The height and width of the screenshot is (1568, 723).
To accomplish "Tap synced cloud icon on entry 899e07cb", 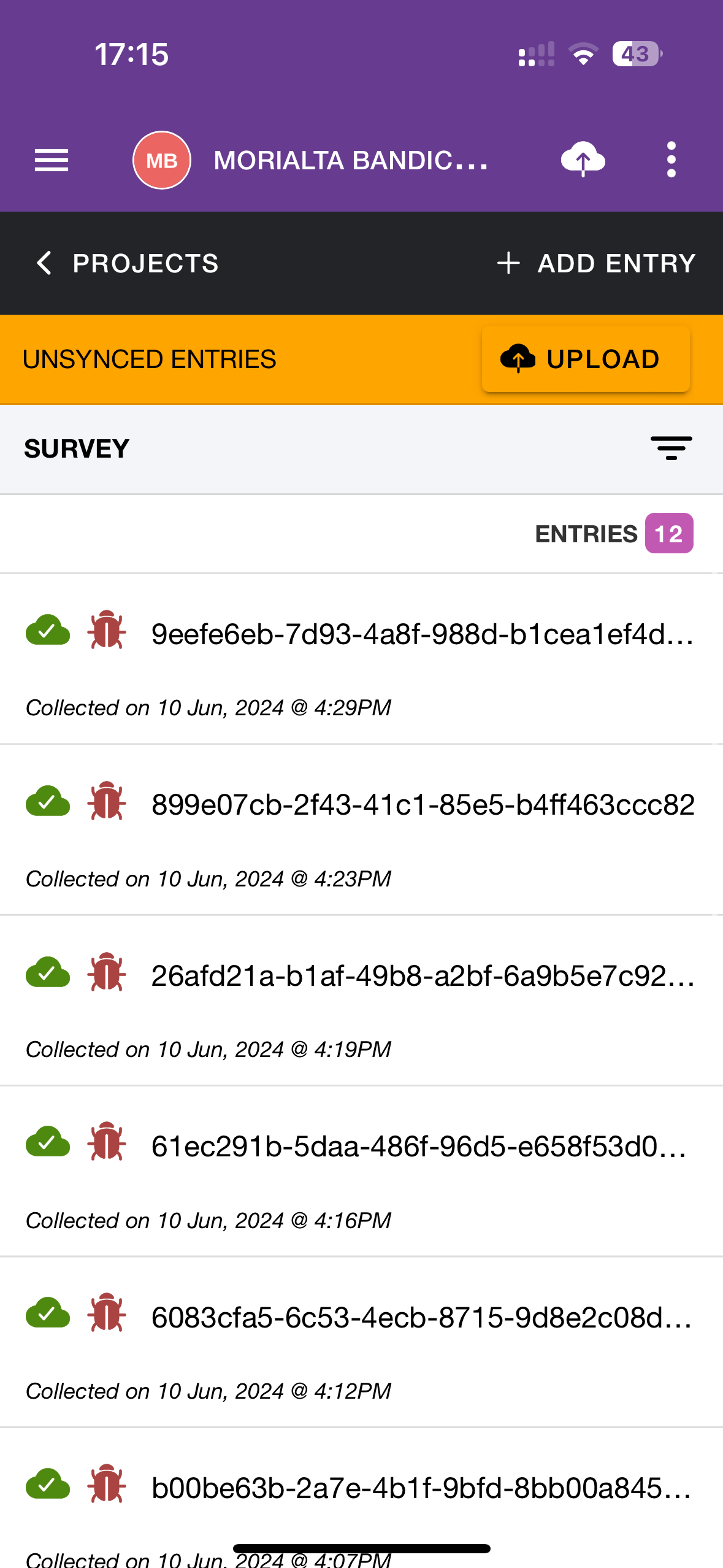I will (x=48, y=801).
